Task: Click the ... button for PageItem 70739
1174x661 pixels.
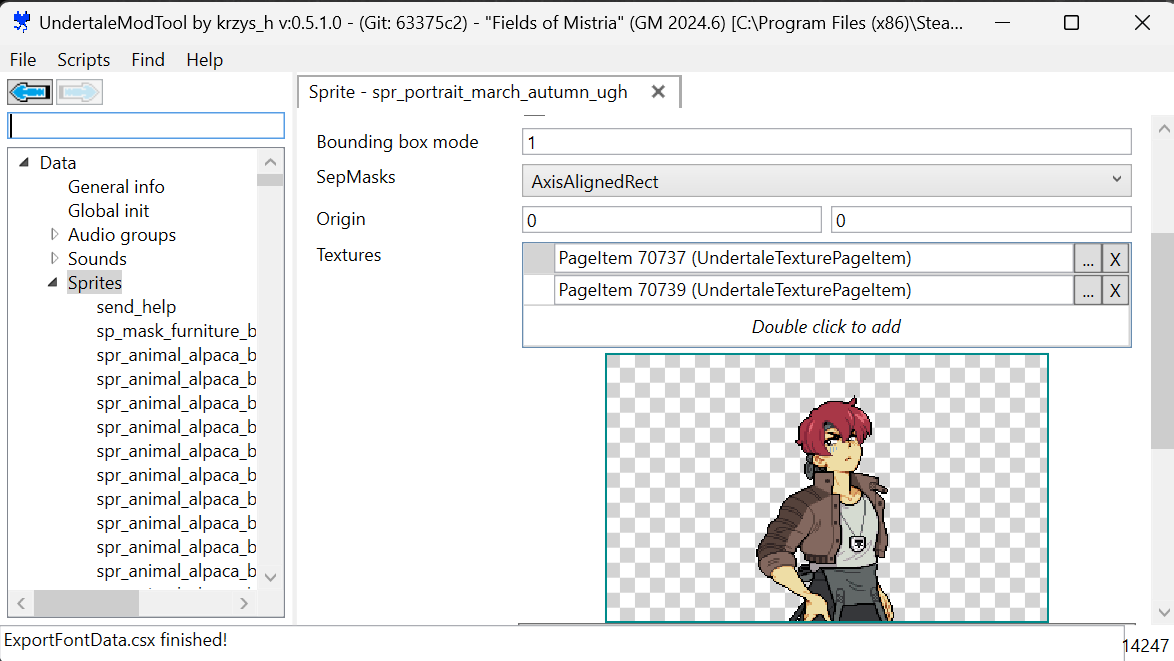Action: [x=1088, y=290]
